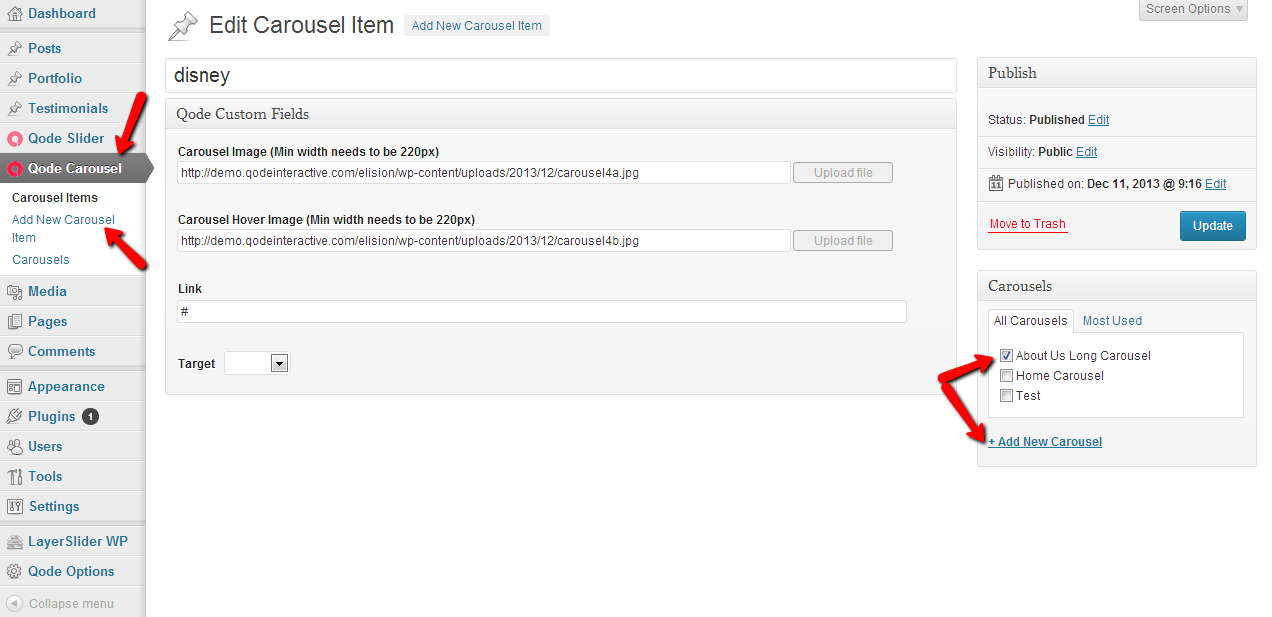Screen dimensions: 1272x617
Task: Check the Home Carousel checkbox
Action: 1006,376
